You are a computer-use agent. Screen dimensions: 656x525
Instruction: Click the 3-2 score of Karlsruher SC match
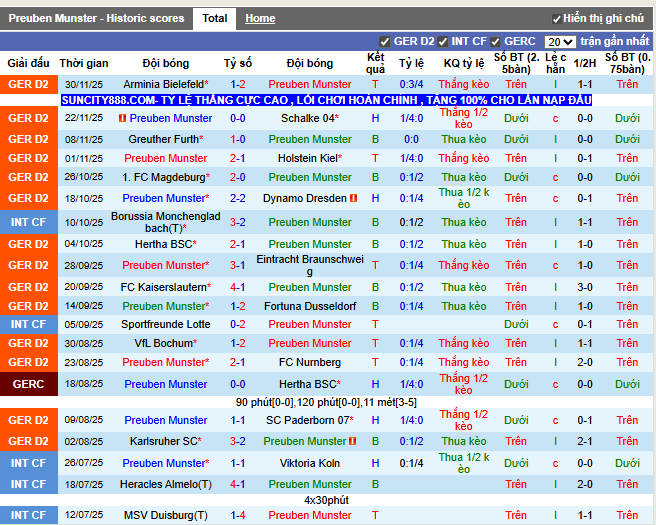pyautogui.click(x=238, y=441)
